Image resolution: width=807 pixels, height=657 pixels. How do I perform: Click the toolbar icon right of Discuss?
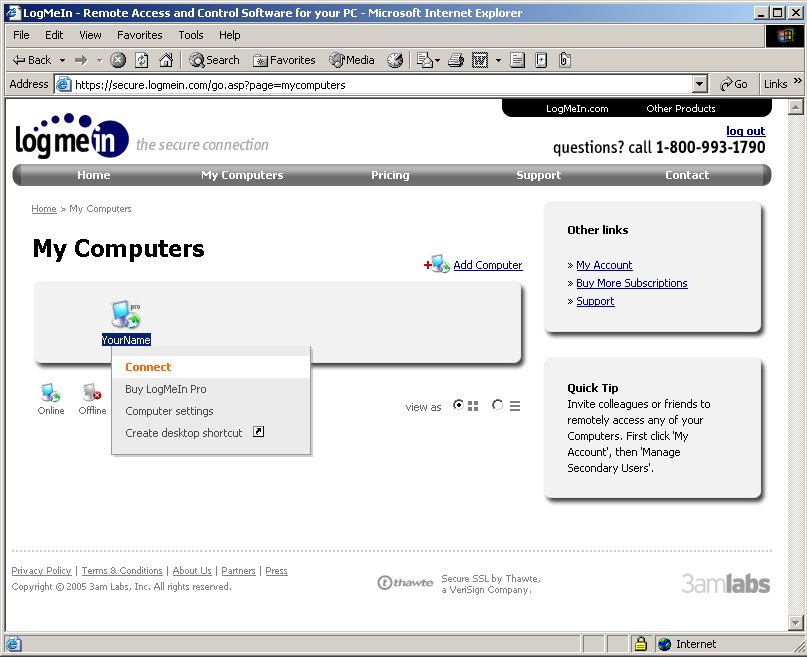[541, 60]
